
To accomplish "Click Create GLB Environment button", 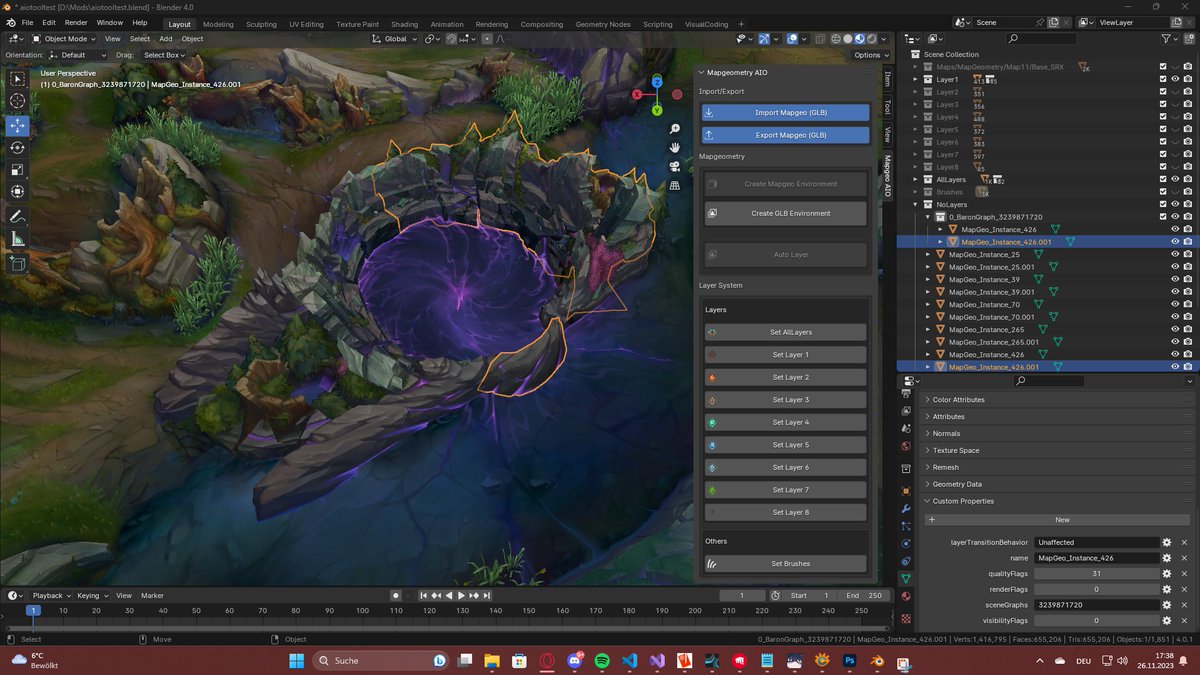I will point(785,213).
